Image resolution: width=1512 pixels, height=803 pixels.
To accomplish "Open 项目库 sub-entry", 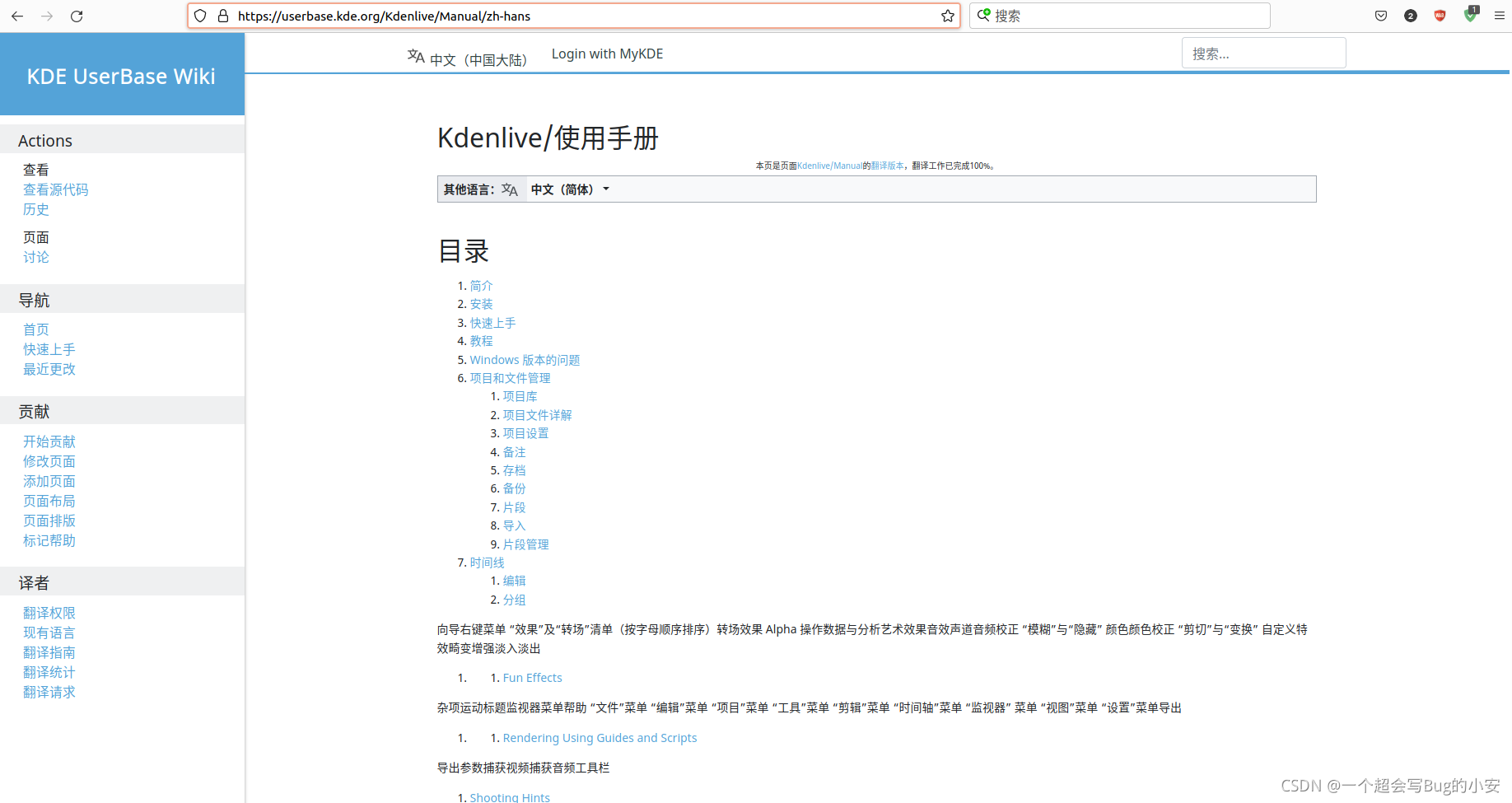I will tap(520, 397).
